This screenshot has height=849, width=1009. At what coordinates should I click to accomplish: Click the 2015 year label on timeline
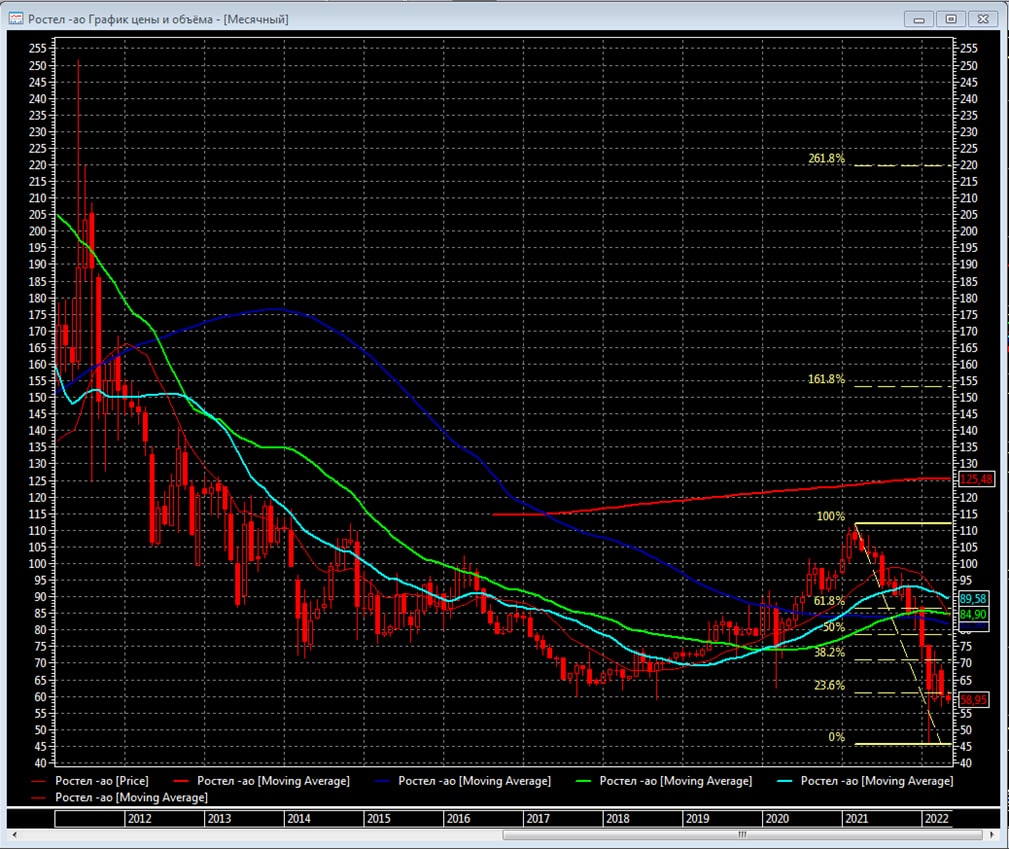click(x=378, y=819)
